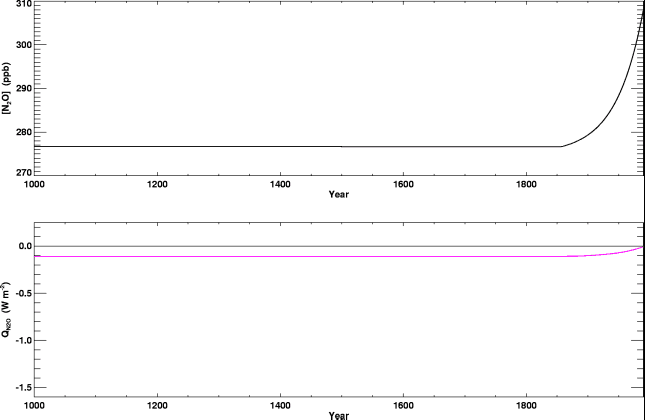The width and height of the screenshot is (645, 420).
Task: Click the magenta forcing curve in bottom plot
Action: pos(300,257)
